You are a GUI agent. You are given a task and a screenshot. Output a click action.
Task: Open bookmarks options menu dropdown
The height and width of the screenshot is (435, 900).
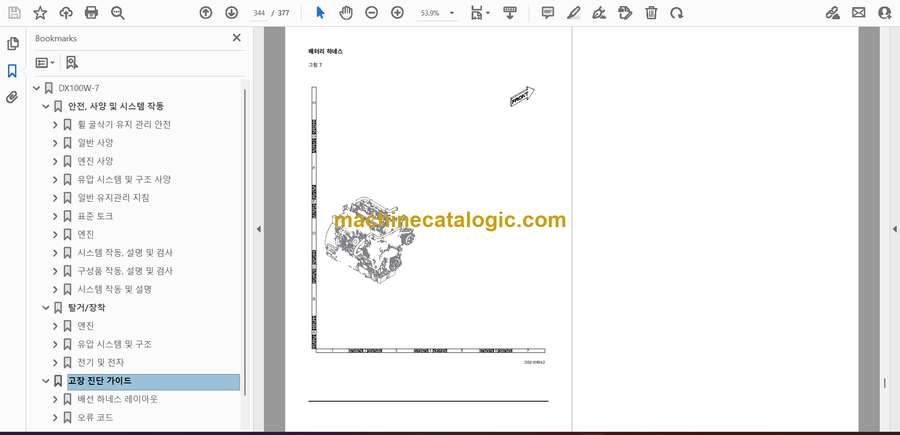pyautogui.click(x=45, y=63)
